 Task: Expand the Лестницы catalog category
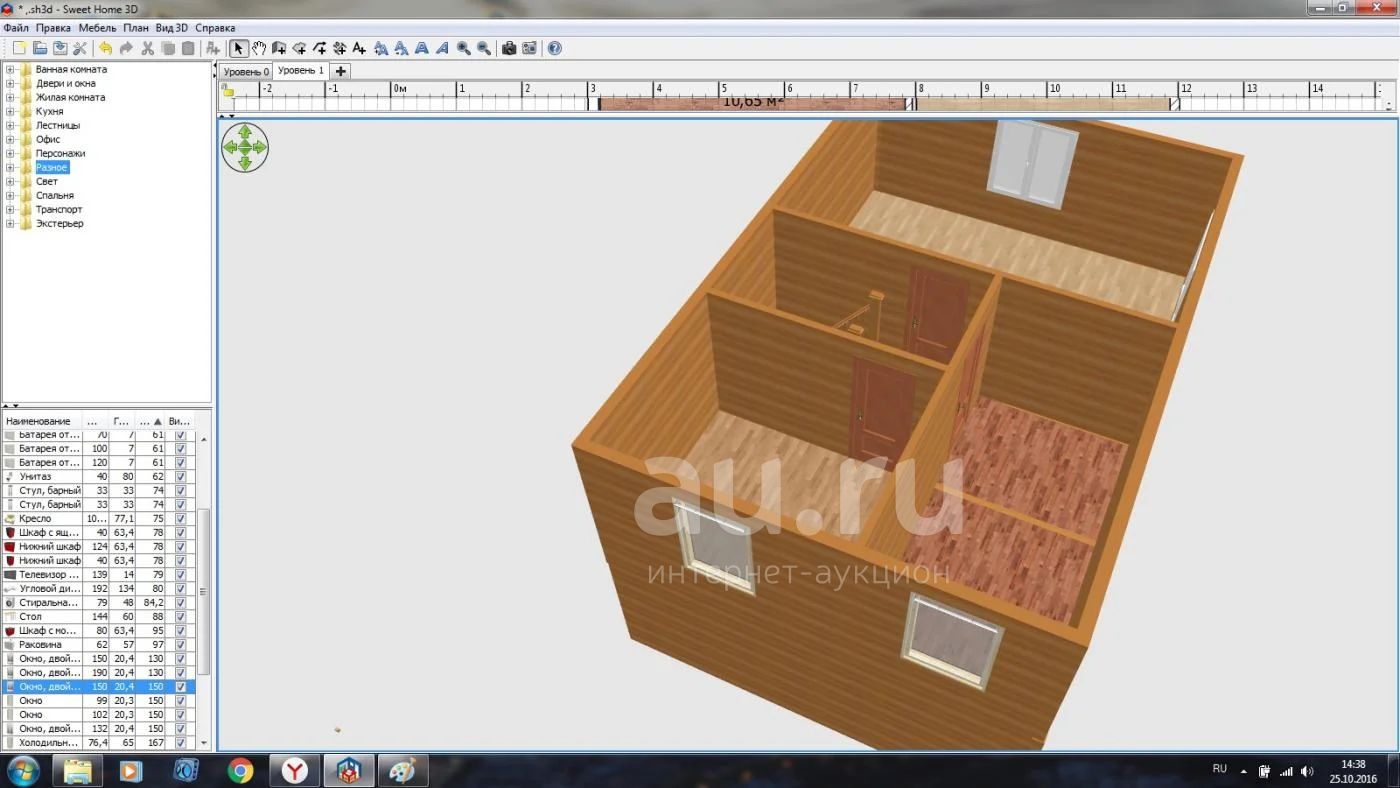click(10, 126)
